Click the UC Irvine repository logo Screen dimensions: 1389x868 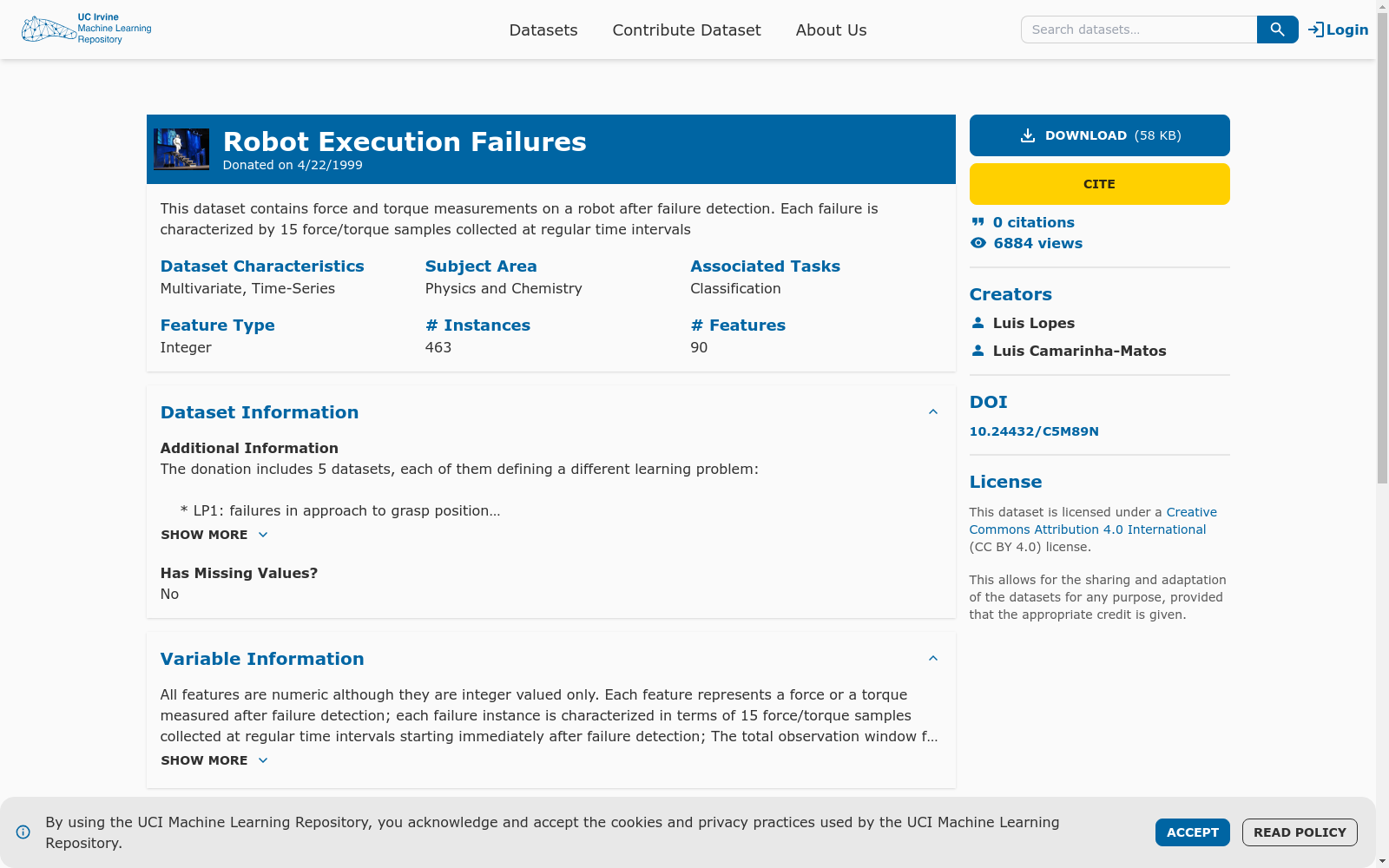pos(86,29)
